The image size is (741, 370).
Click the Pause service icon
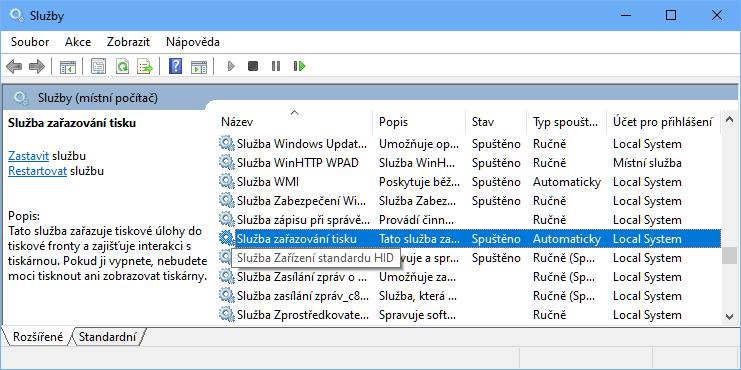click(x=276, y=67)
